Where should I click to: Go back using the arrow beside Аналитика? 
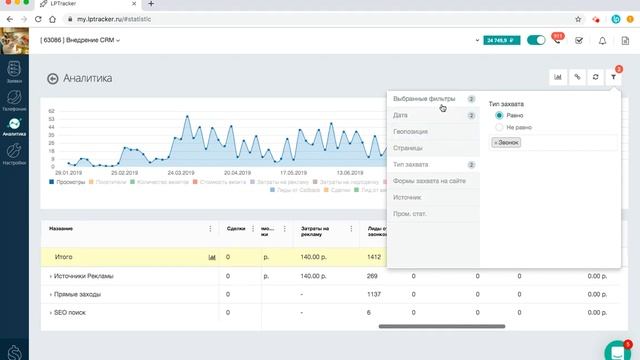pos(53,78)
